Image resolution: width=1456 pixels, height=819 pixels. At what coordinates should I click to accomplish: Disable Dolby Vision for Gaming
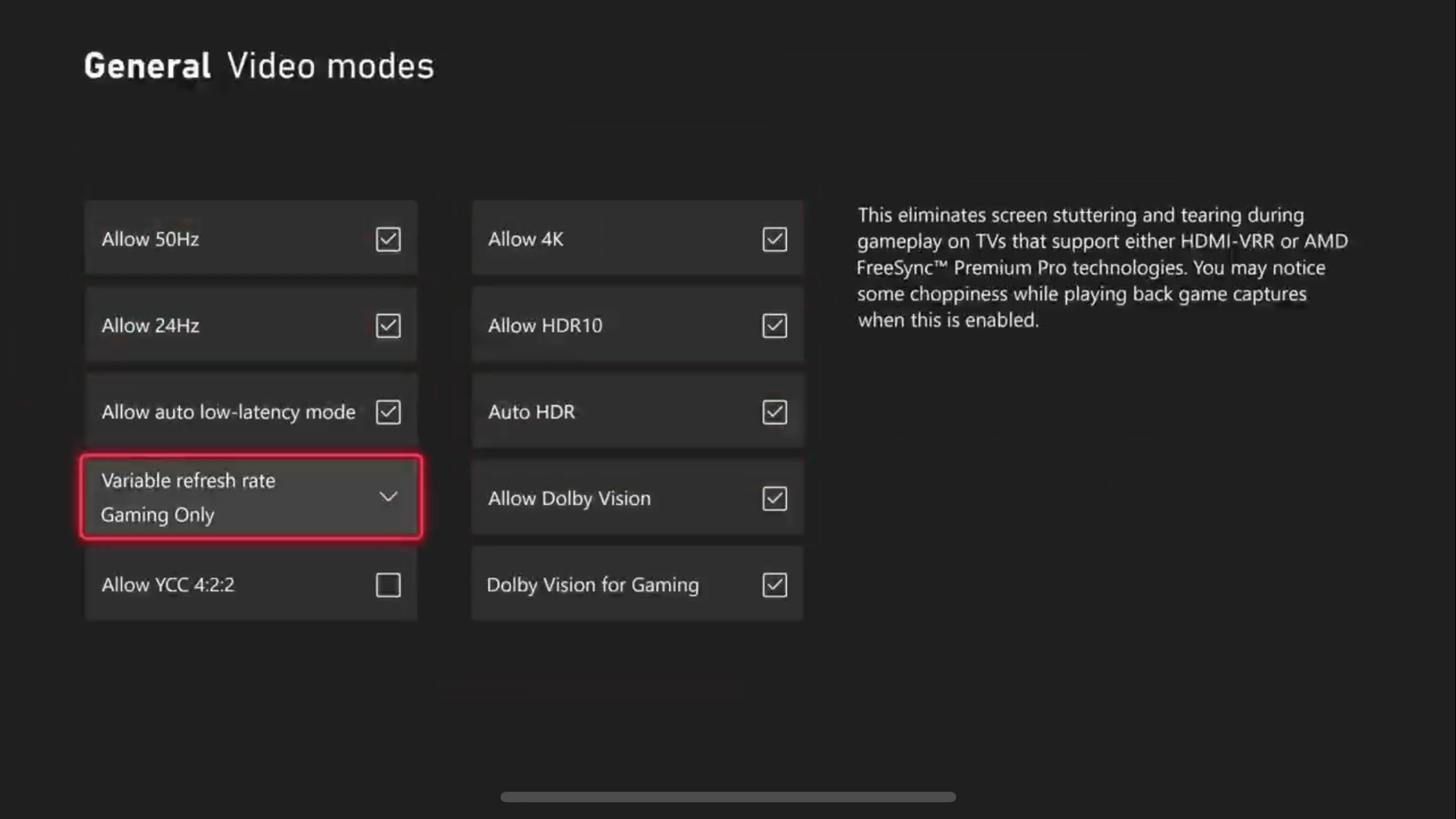(774, 583)
